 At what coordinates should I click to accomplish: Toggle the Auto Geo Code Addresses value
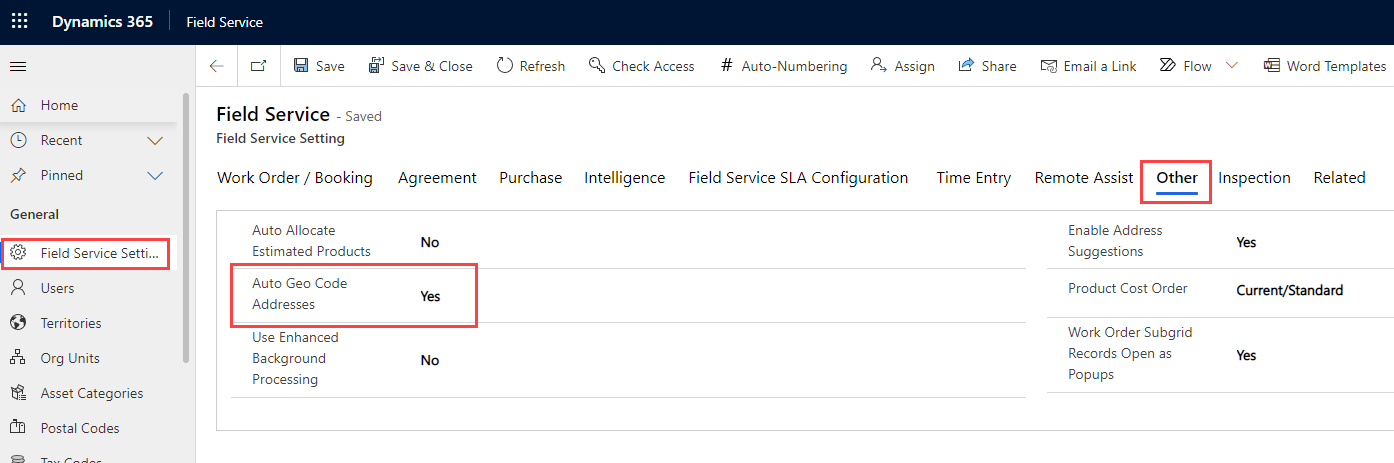pyautogui.click(x=430, y=296)
